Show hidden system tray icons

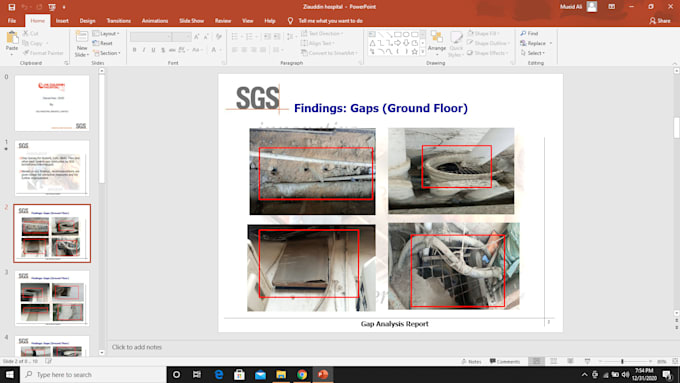585,374
